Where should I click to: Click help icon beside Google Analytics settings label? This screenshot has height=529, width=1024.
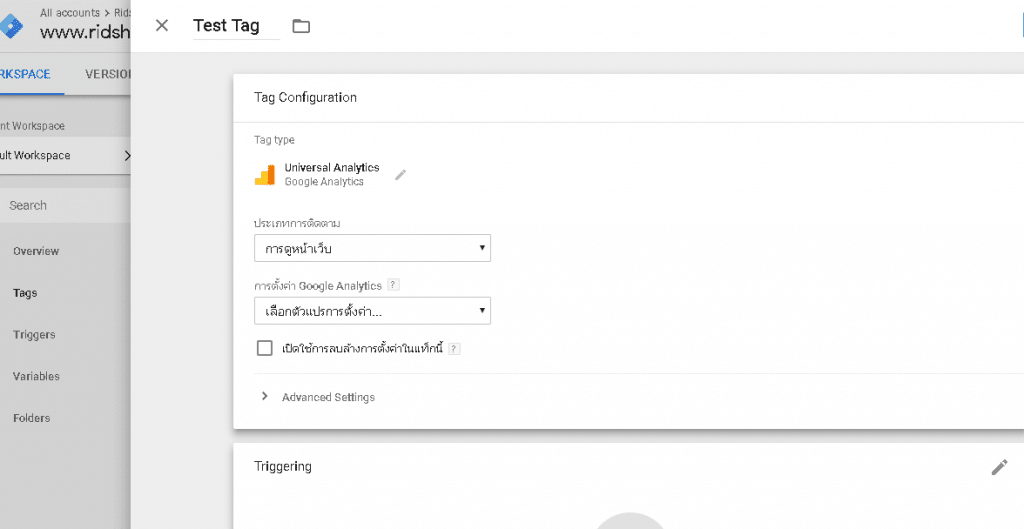393,285
